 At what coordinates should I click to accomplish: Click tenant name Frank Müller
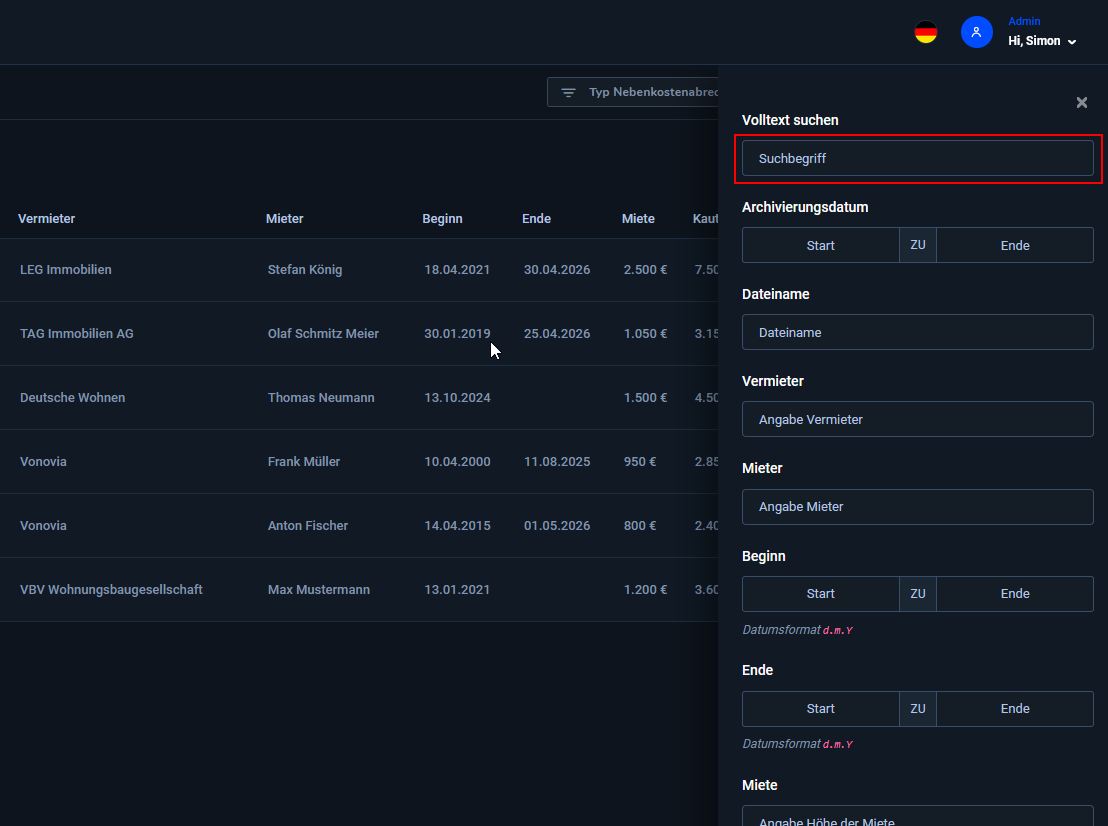click(x=303, y=461)
